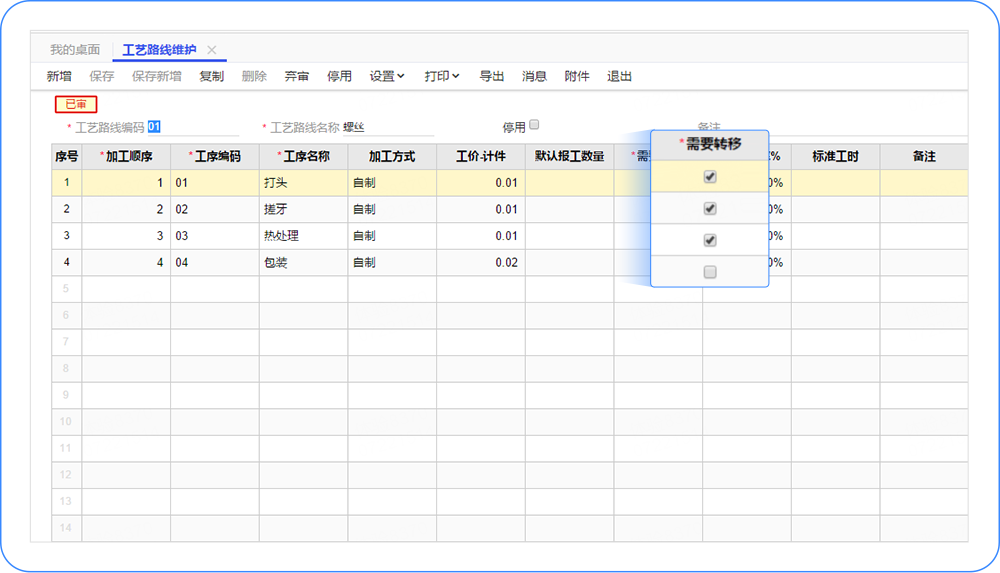Click the 自制 cell in the 包装 row
The height and width of the screenshot is (573, 1000).
[392, 263]
